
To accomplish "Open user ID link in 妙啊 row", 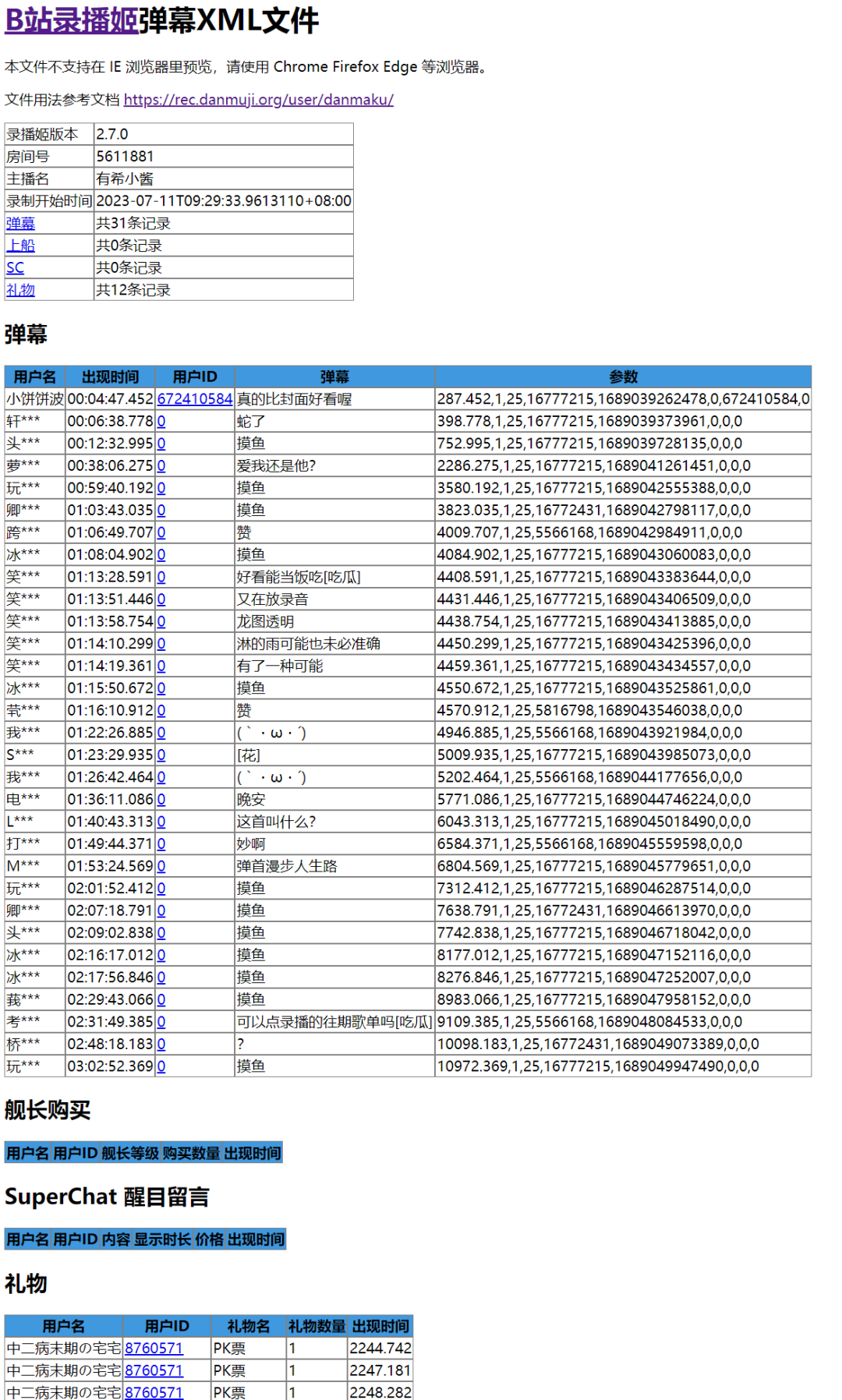I will point(161,843).
